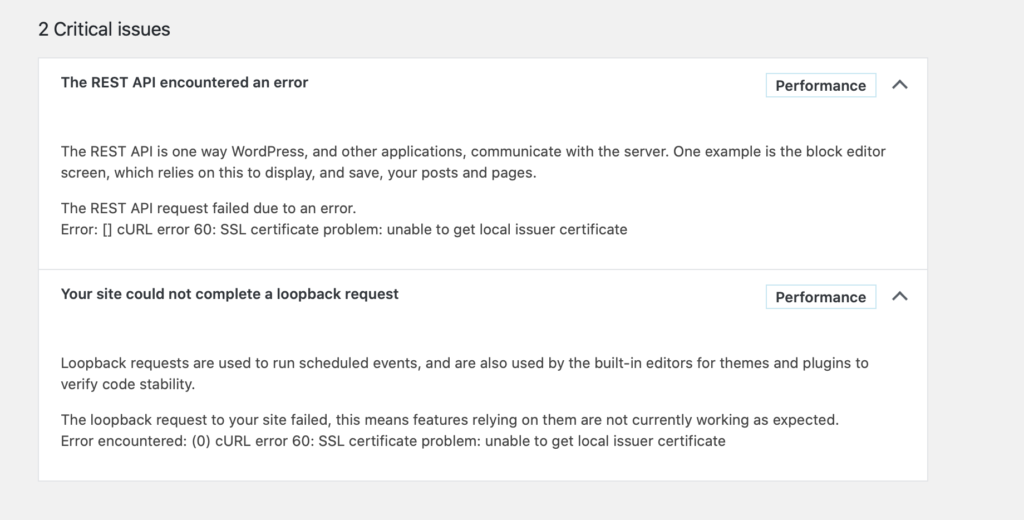Collapse the REST API error section chevron

899,85
